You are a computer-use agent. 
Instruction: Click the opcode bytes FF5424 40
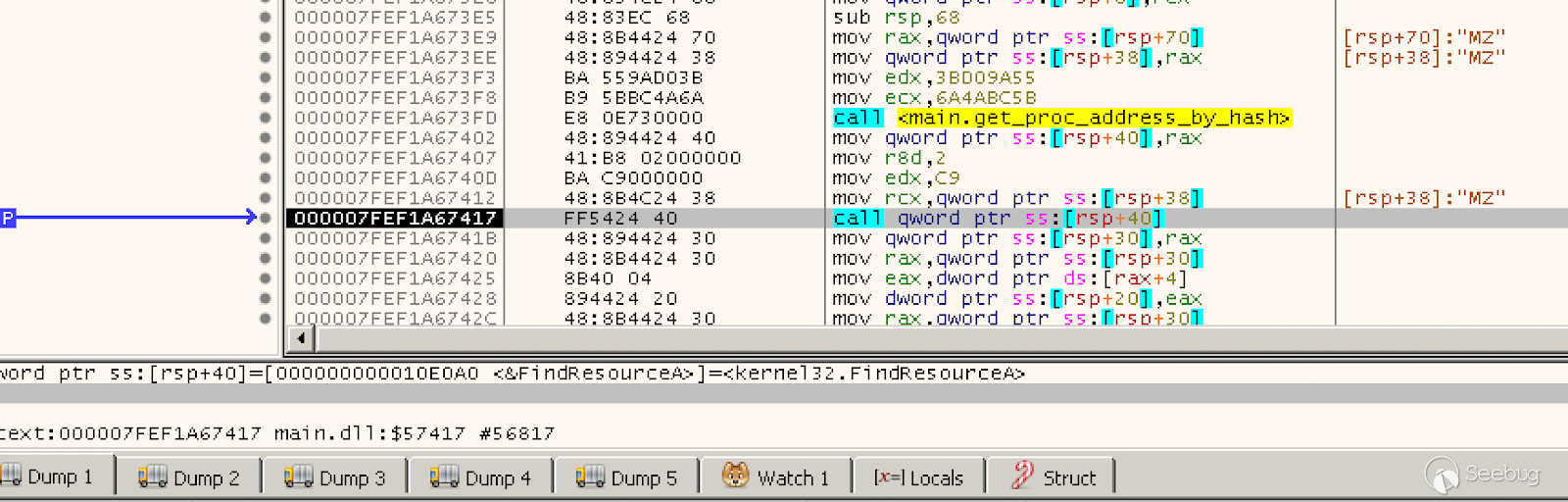click(620, 218)
